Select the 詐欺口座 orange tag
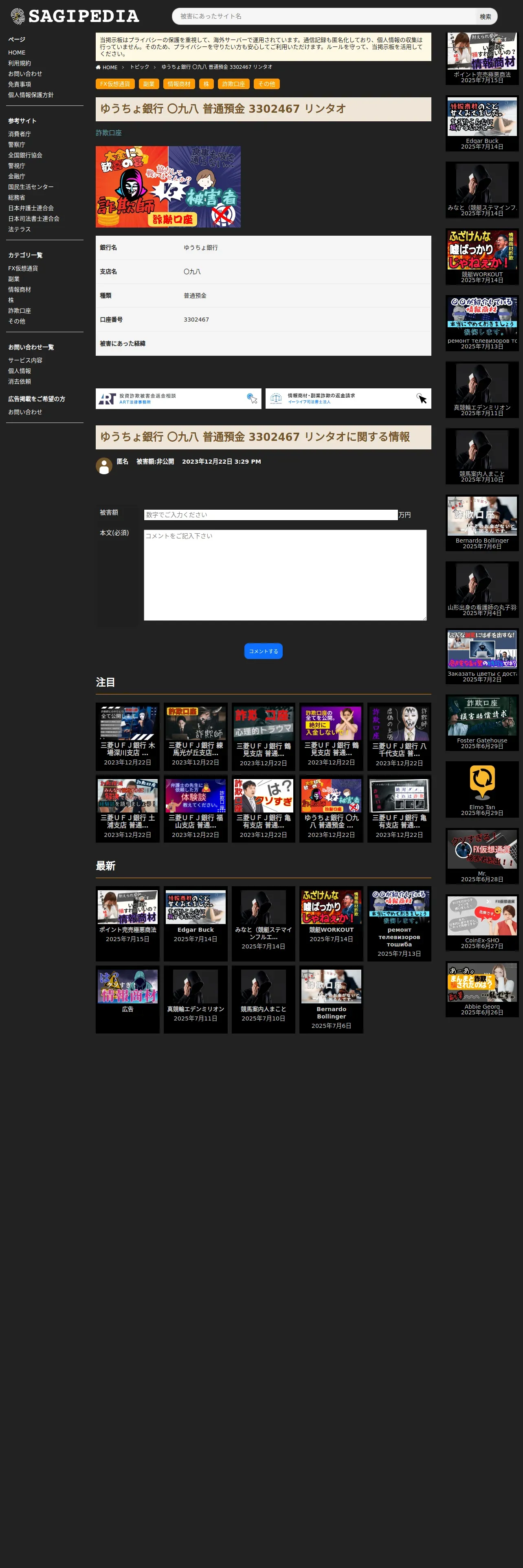The height and width of the screenshot is (1568, 523). [x=233, y=84]
